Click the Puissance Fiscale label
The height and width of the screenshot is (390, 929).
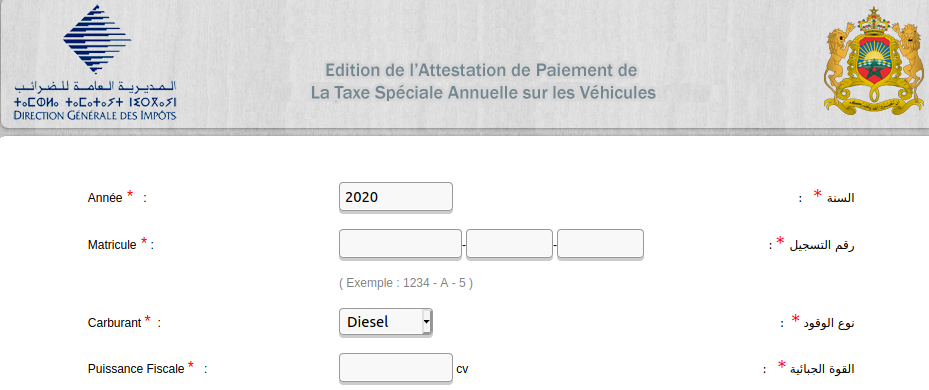[x=136, y=369]
